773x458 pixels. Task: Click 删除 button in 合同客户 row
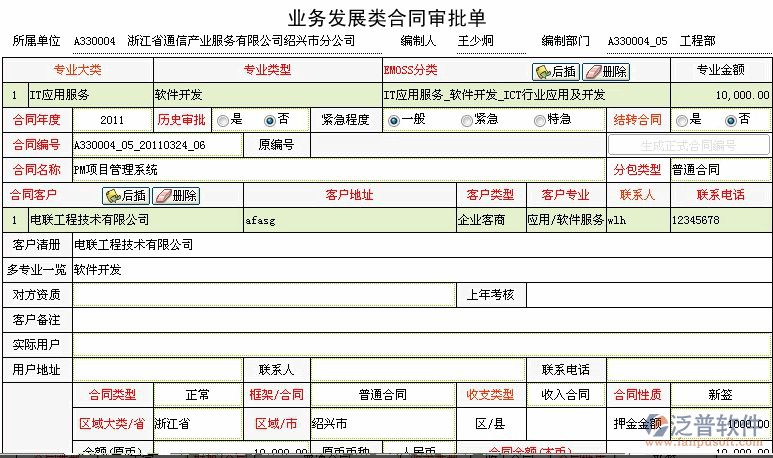[x=176, y=195]
